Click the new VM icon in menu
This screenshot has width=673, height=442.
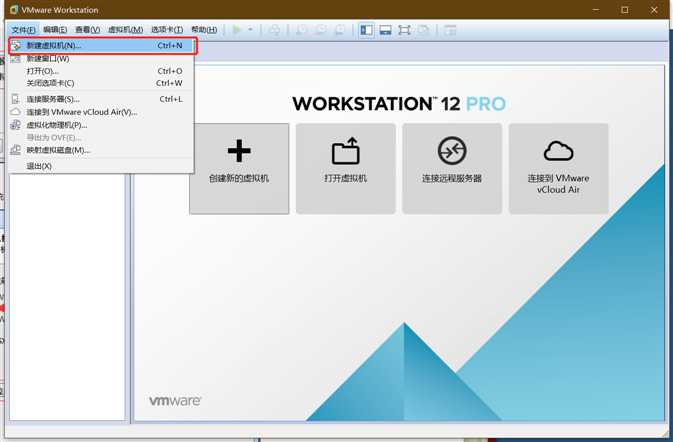click(x=16, y=45)
